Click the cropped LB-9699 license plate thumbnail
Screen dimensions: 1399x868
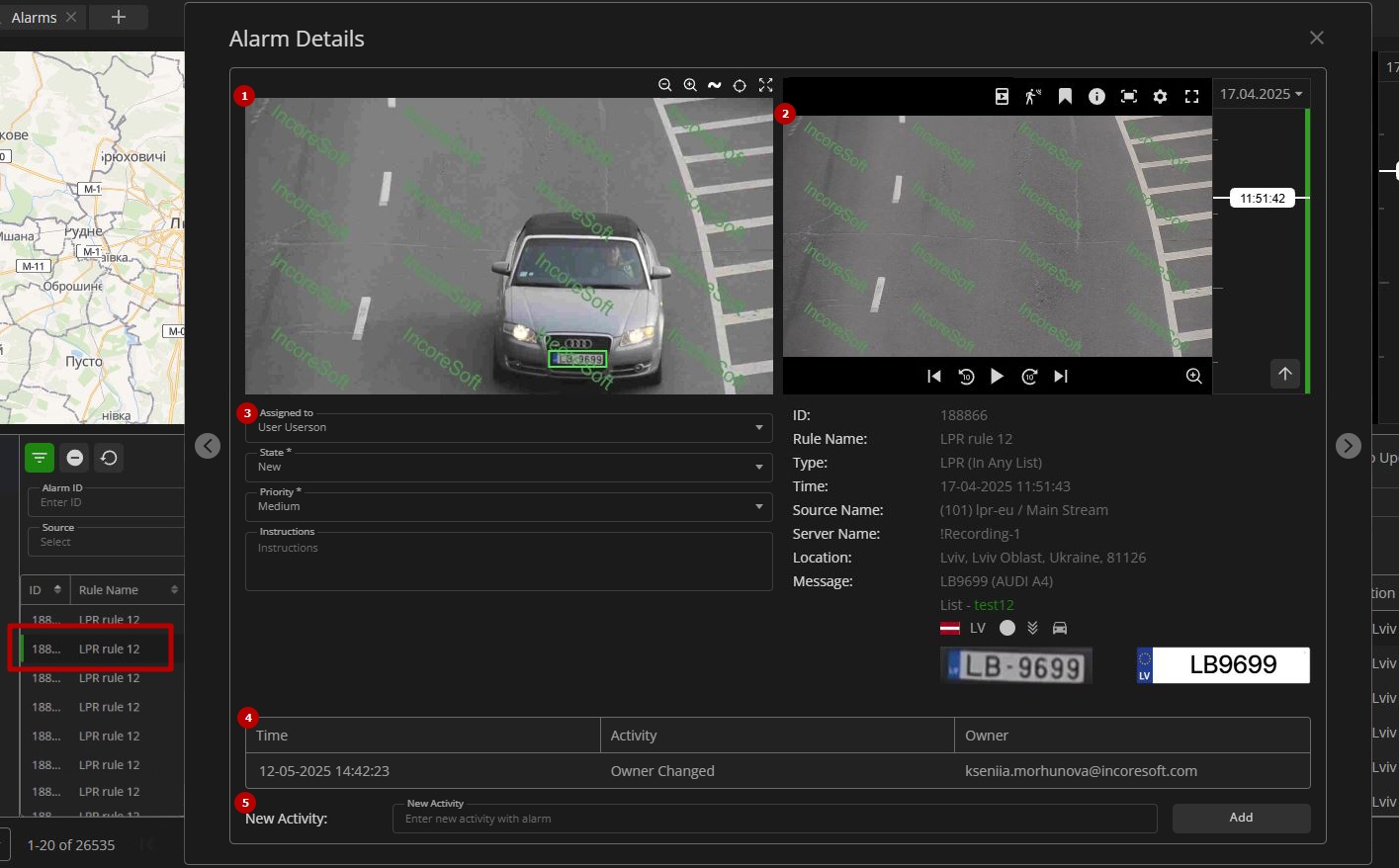point(1016,666)
